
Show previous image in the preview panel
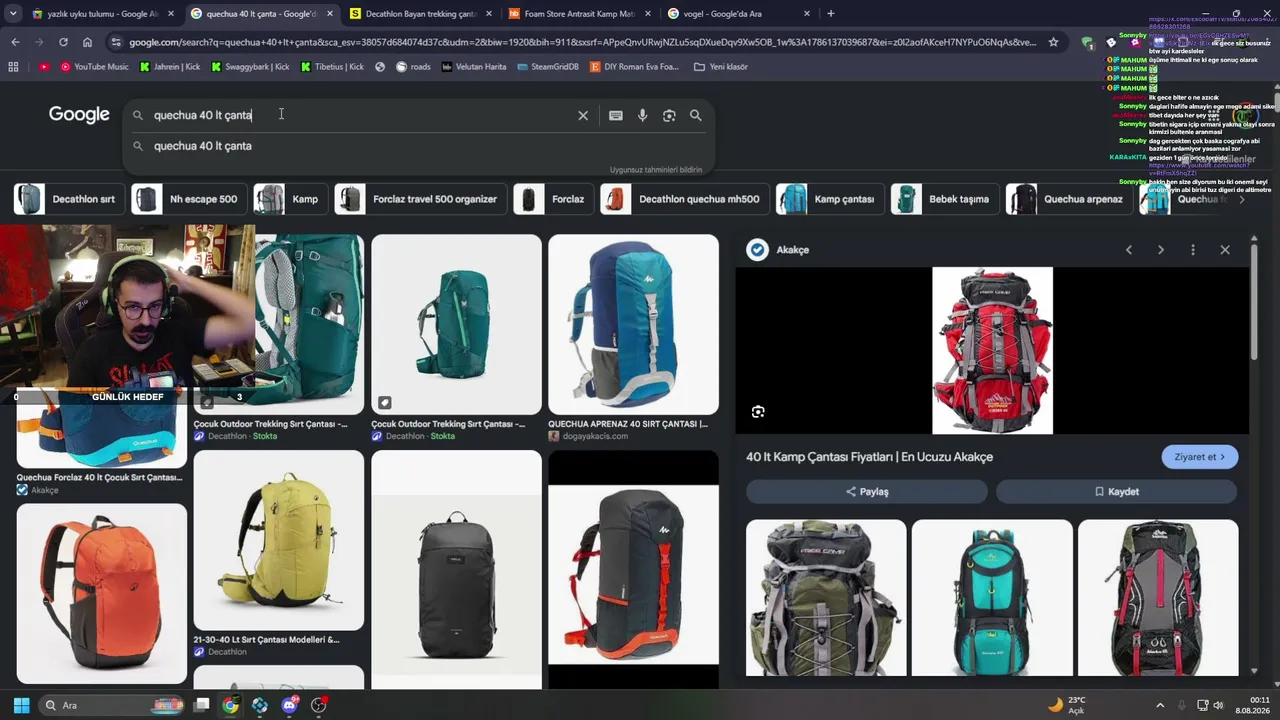pyautogui.click(x=1129, y=250)
